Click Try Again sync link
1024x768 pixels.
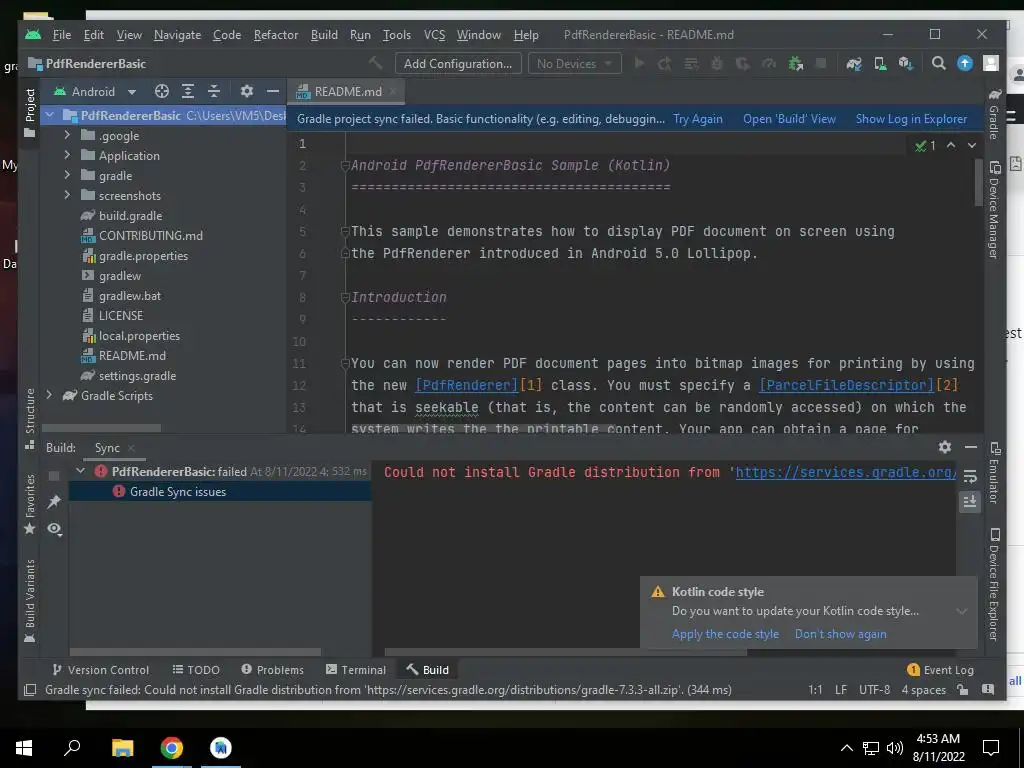pos(697,119)
